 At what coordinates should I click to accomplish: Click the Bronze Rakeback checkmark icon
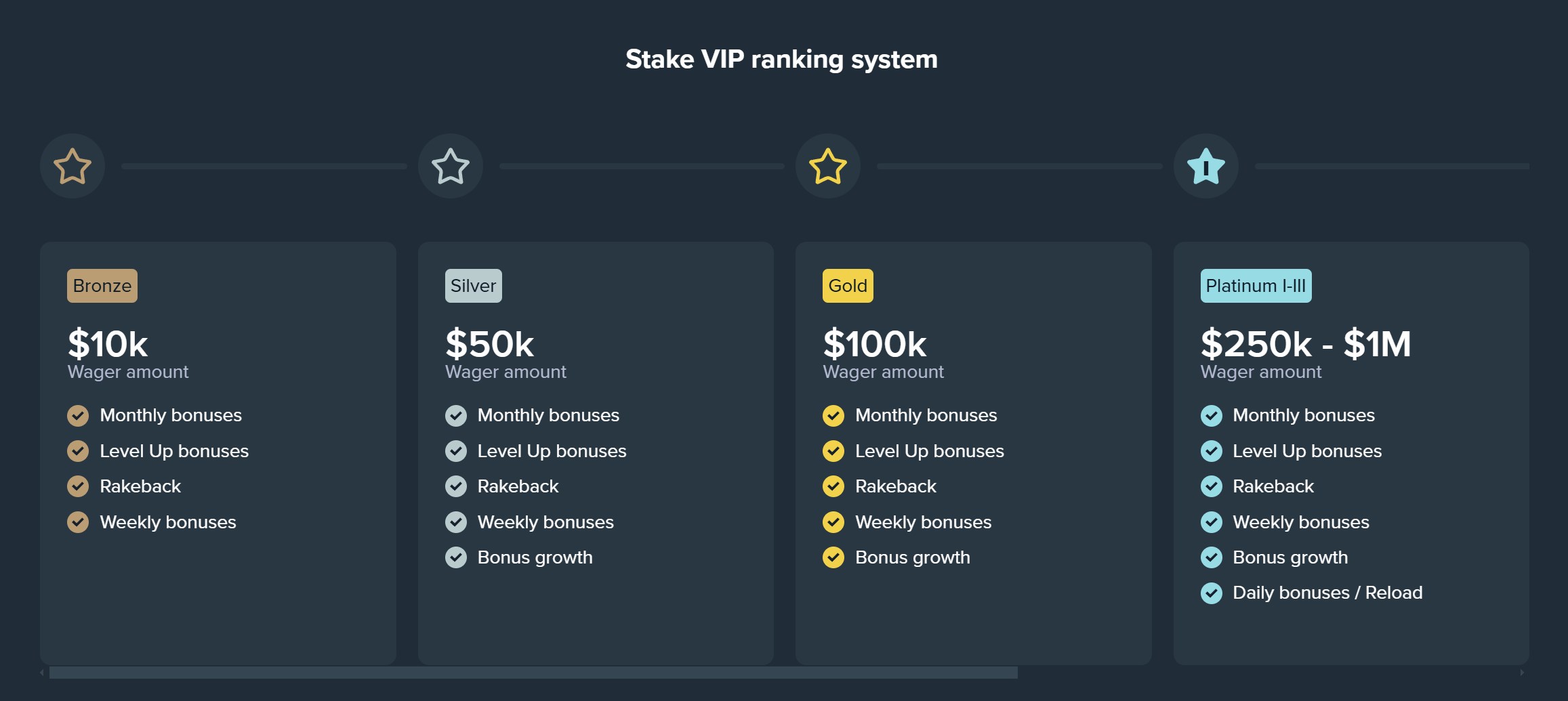click(x=78, y=486)
